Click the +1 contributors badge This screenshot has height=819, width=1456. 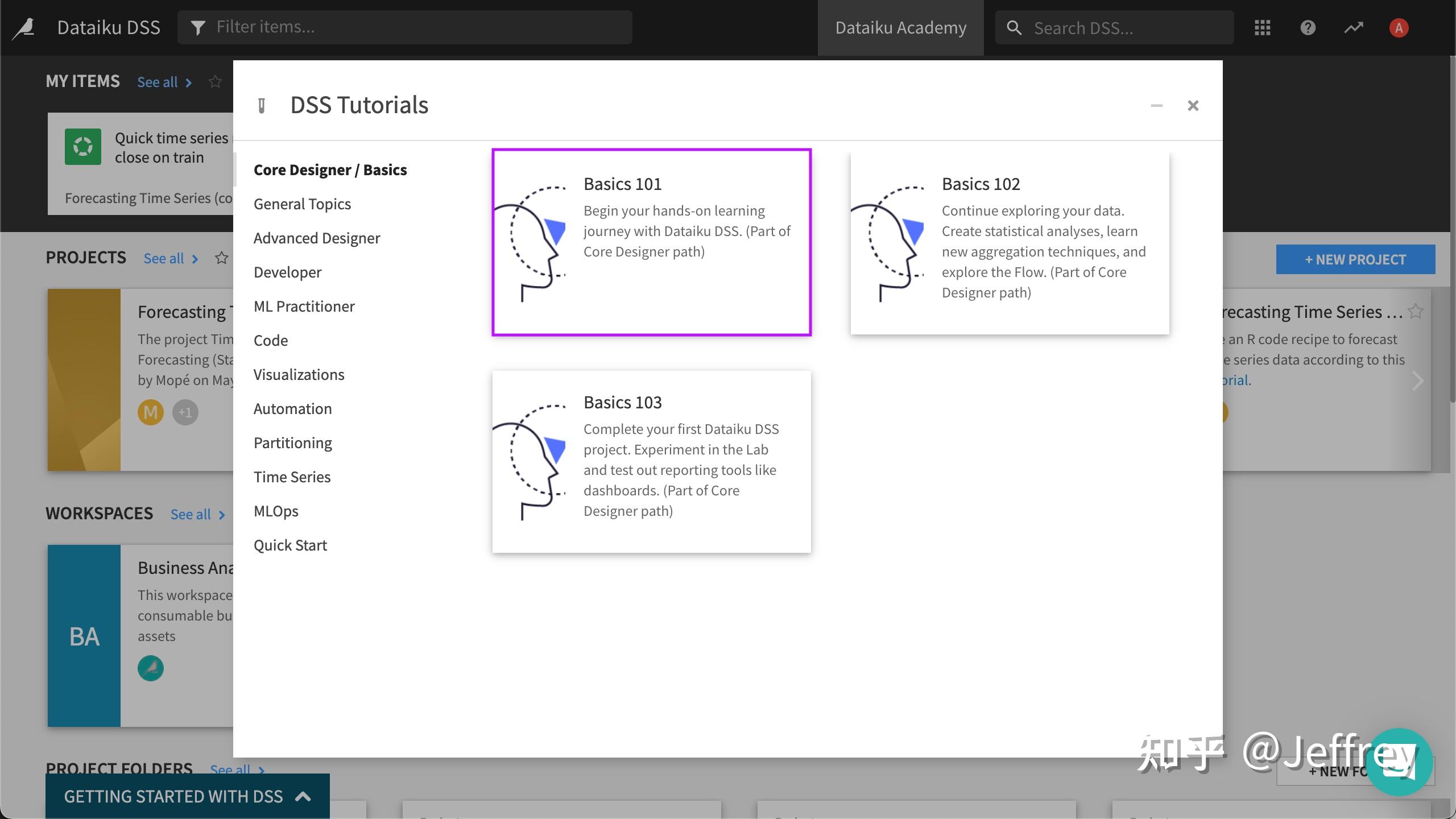coord(185,412)
